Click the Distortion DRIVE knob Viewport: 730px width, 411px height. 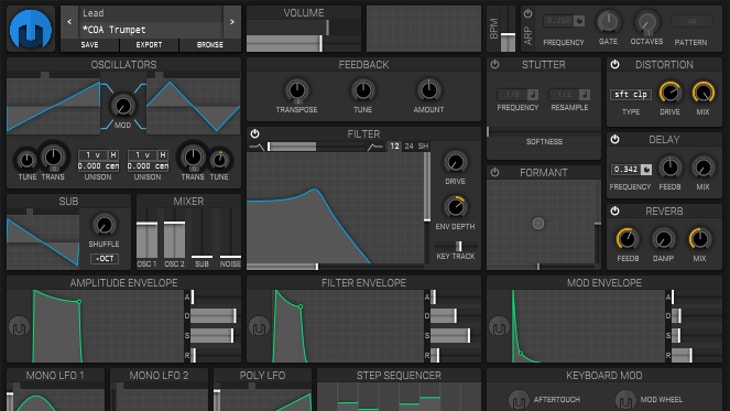pos(670,93)
